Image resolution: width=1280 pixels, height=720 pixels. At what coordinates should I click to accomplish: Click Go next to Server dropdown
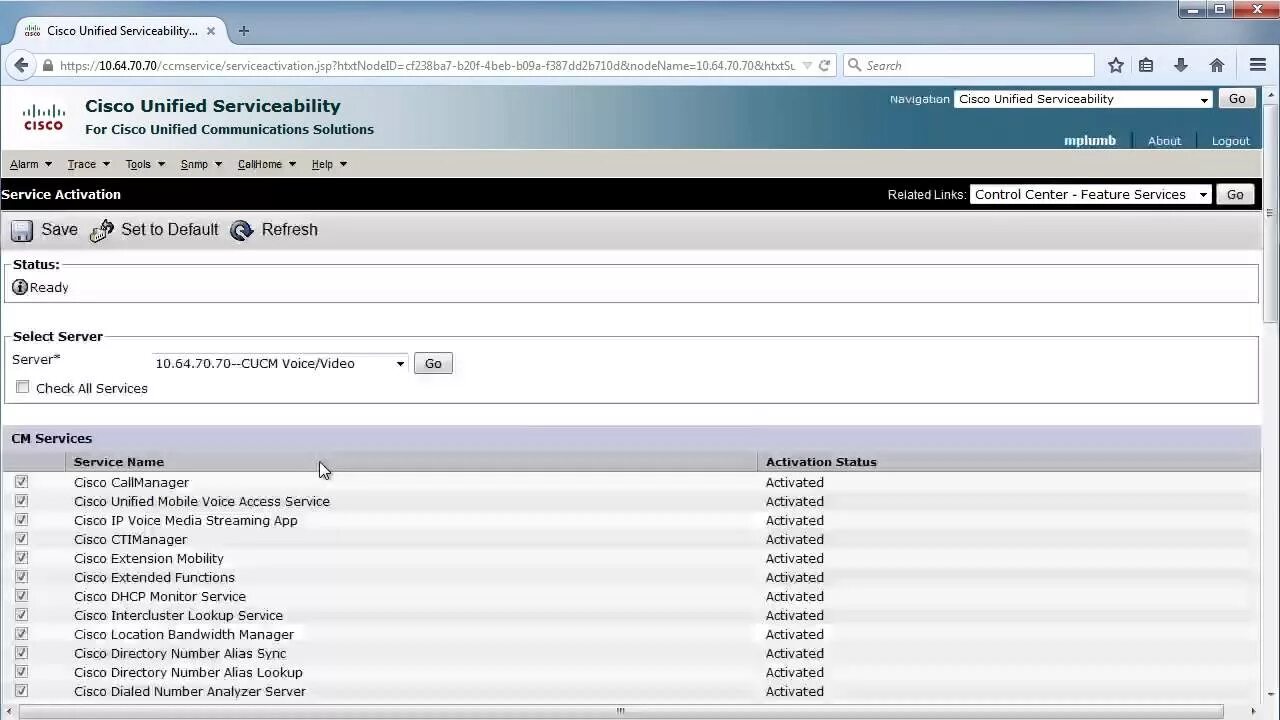[433, 363]
